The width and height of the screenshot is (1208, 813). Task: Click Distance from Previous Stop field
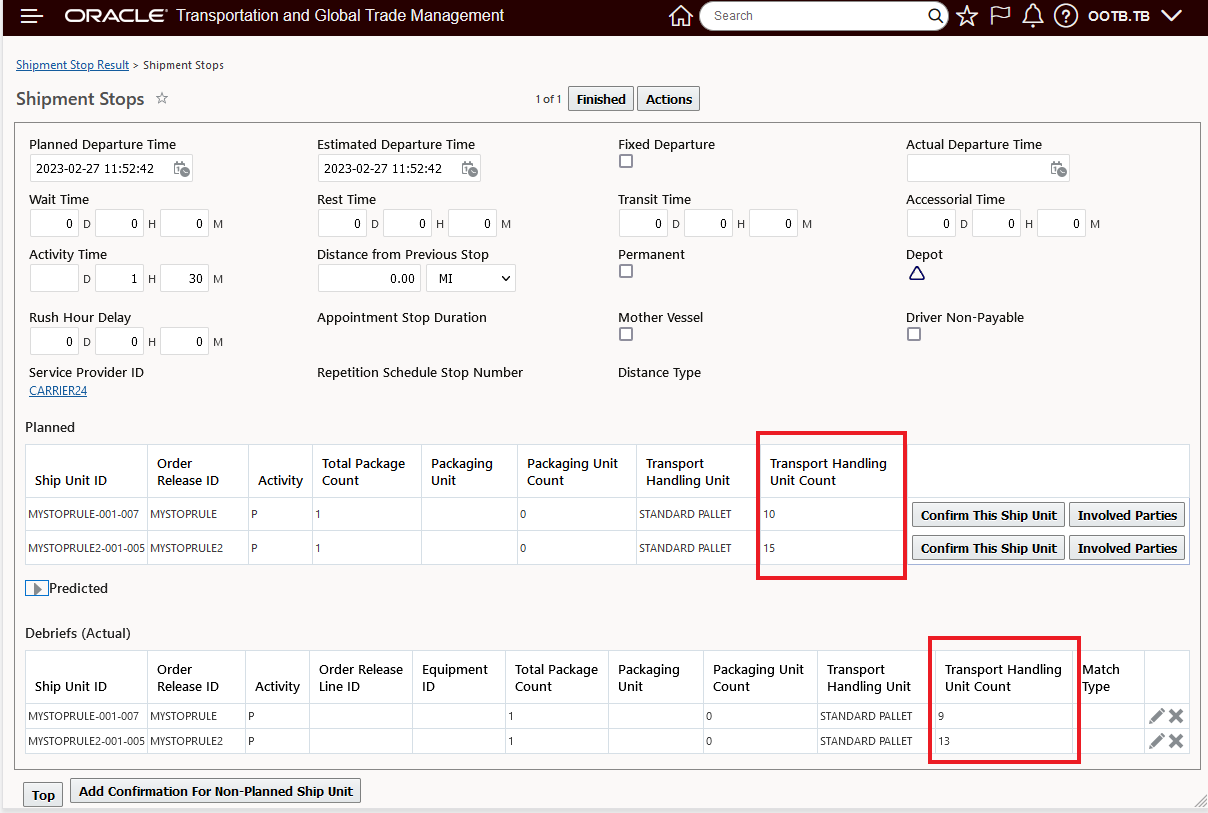coord(370,278)
